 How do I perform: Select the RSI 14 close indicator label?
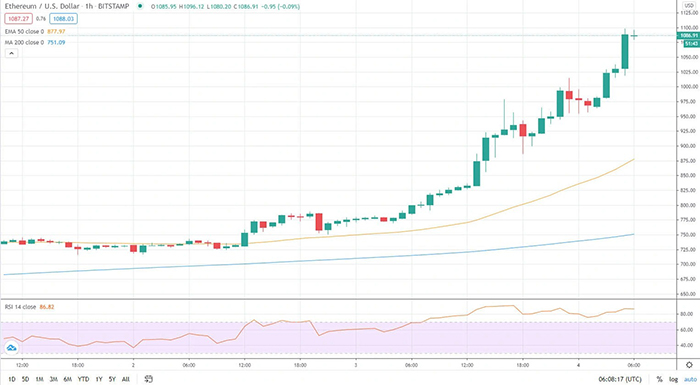coord(21,307)
